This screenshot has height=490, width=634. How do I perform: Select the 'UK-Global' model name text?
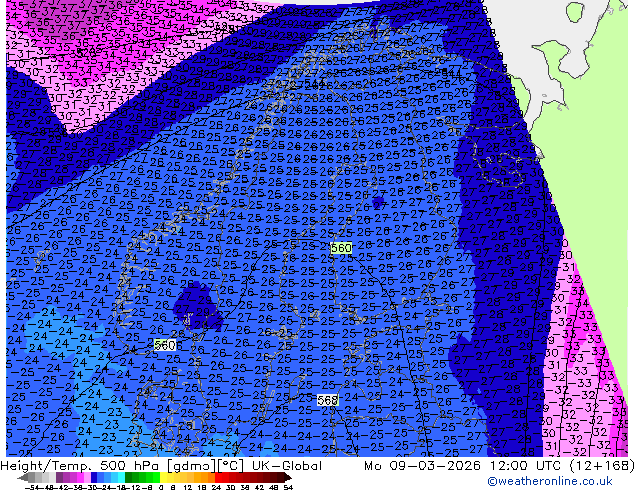pos(287,466)
